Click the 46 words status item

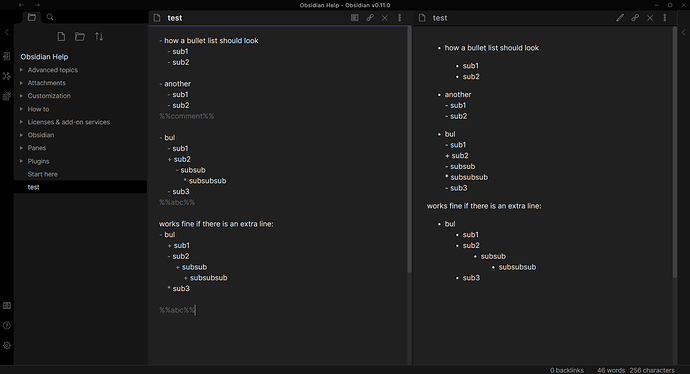point(611,370)
